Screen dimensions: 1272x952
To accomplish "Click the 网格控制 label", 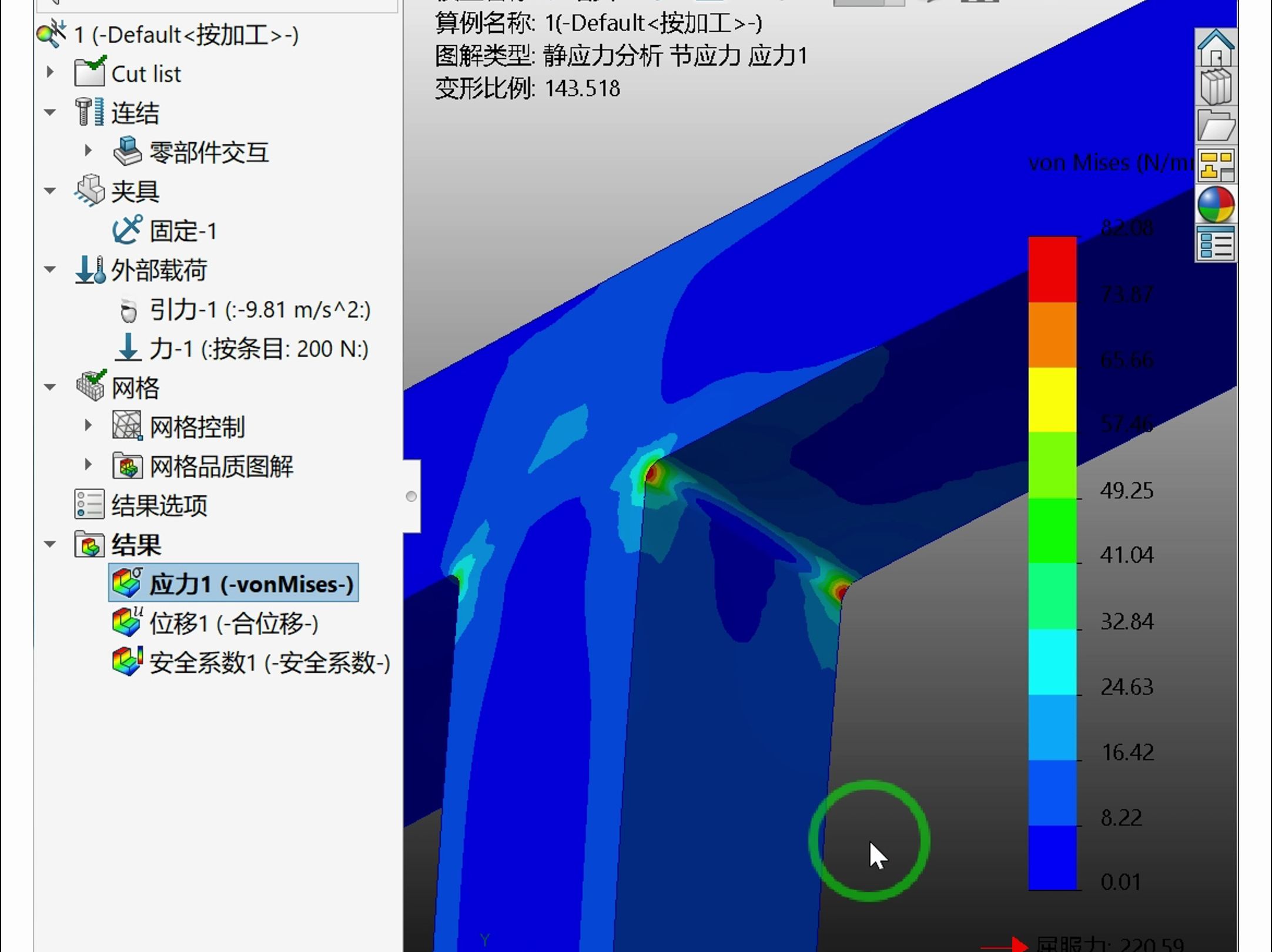I will tap(197, 427).
